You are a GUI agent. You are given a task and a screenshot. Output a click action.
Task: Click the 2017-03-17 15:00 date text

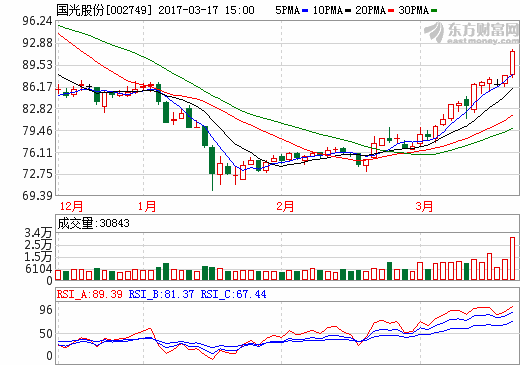click(x=206, y=10)
